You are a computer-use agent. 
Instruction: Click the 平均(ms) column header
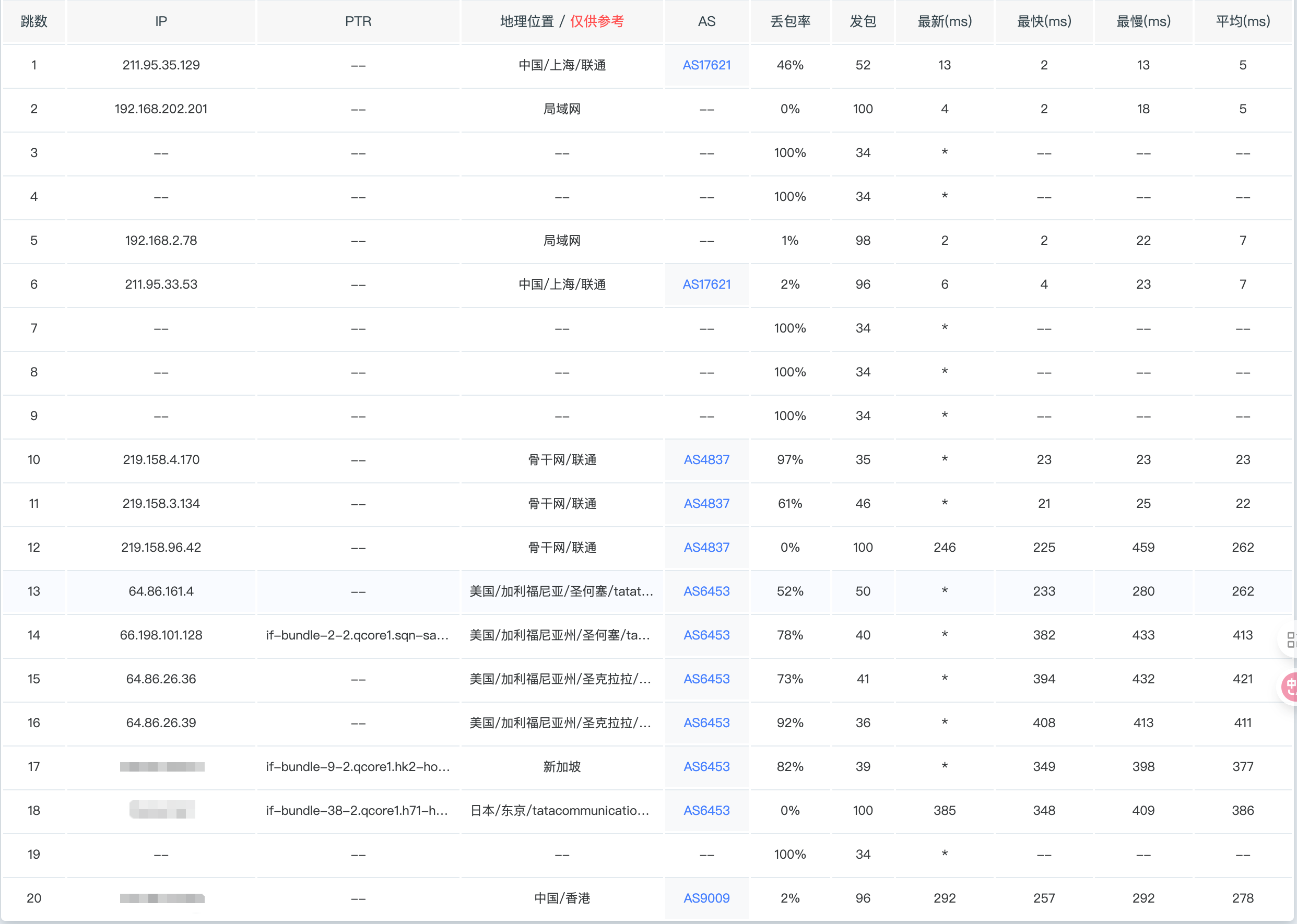pyautogui.click(x=1242, y=21)
